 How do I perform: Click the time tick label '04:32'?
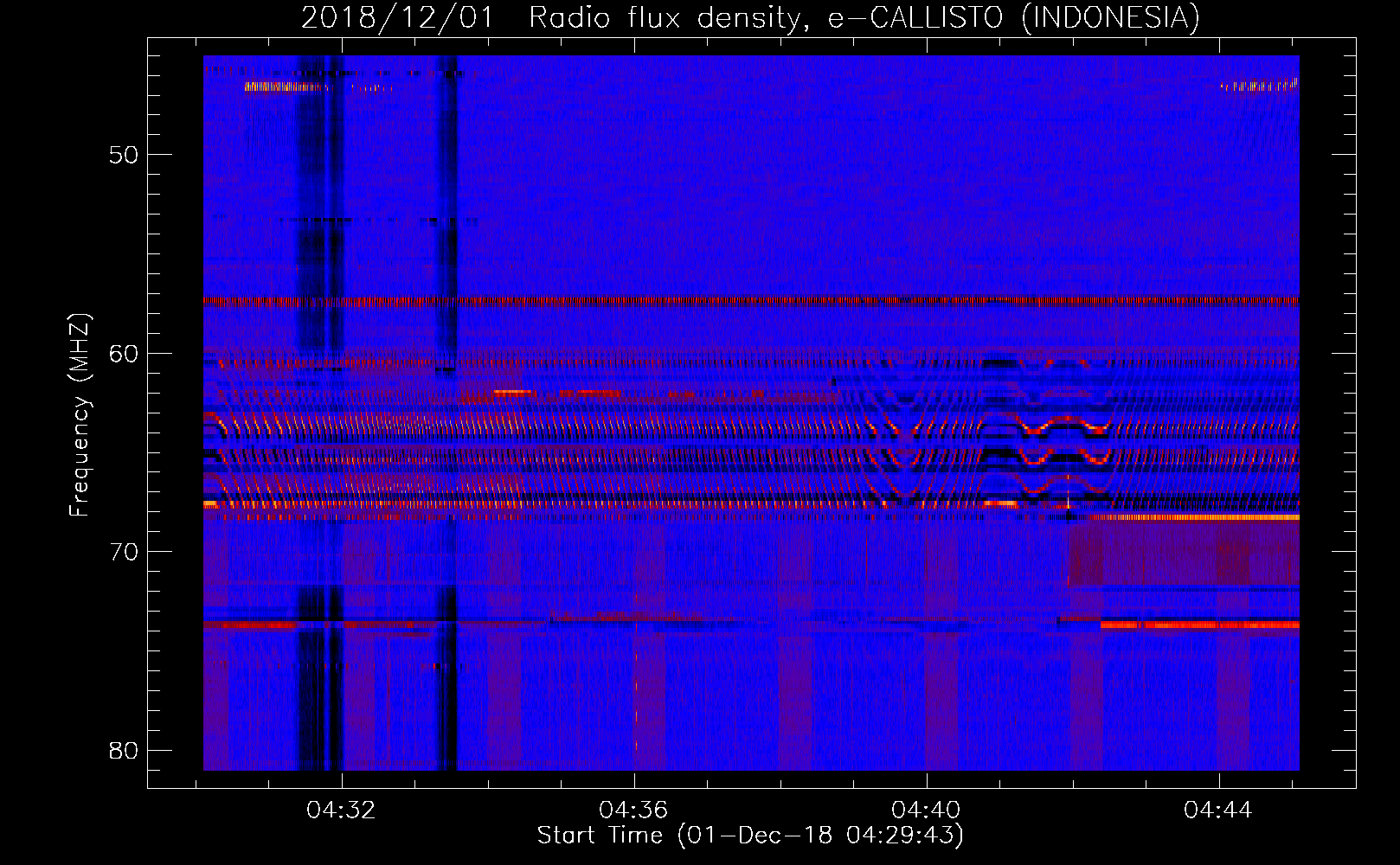tap(342, 811)
